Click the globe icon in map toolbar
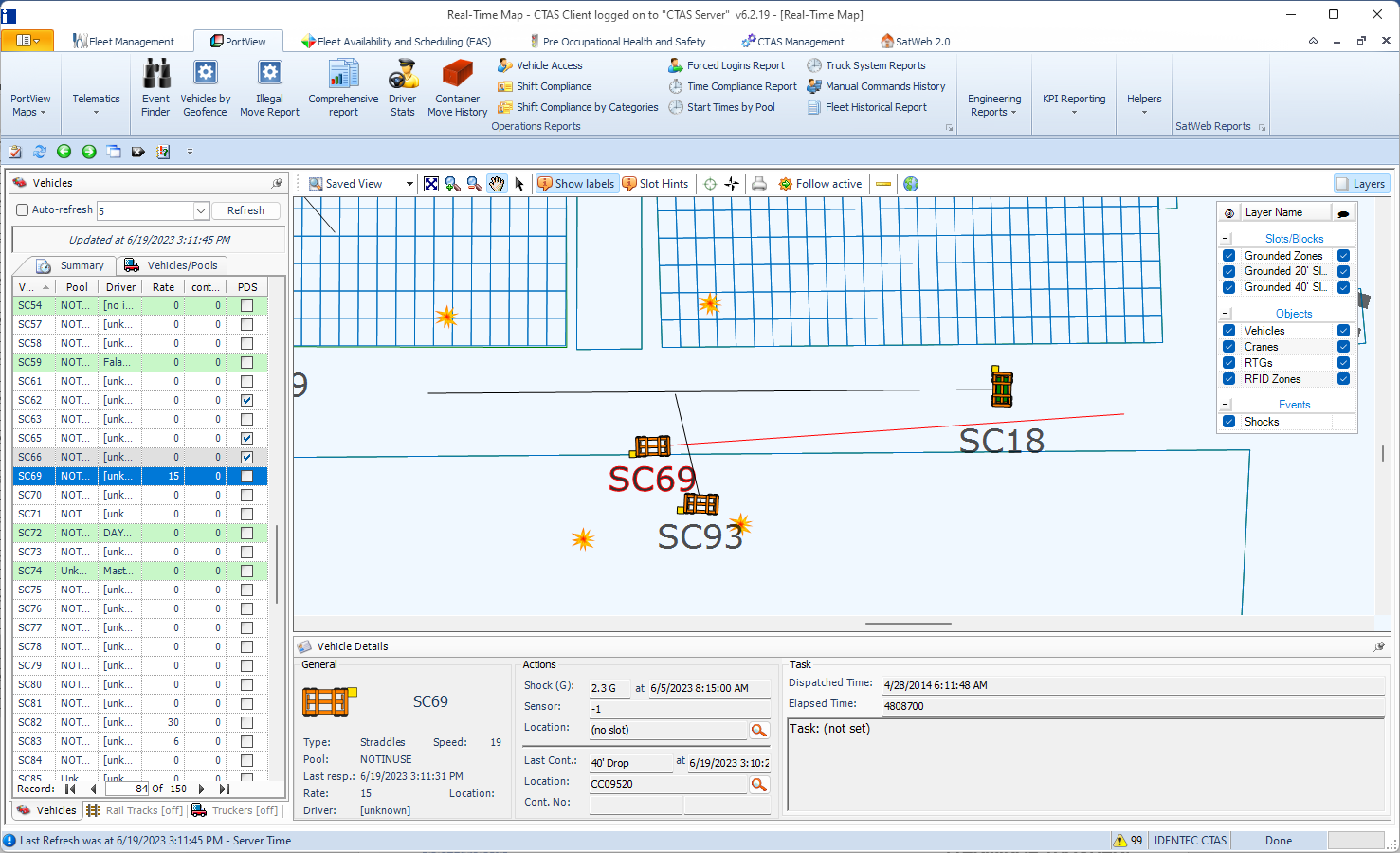Screen dimensions: 1400x853 pos(911,184)
